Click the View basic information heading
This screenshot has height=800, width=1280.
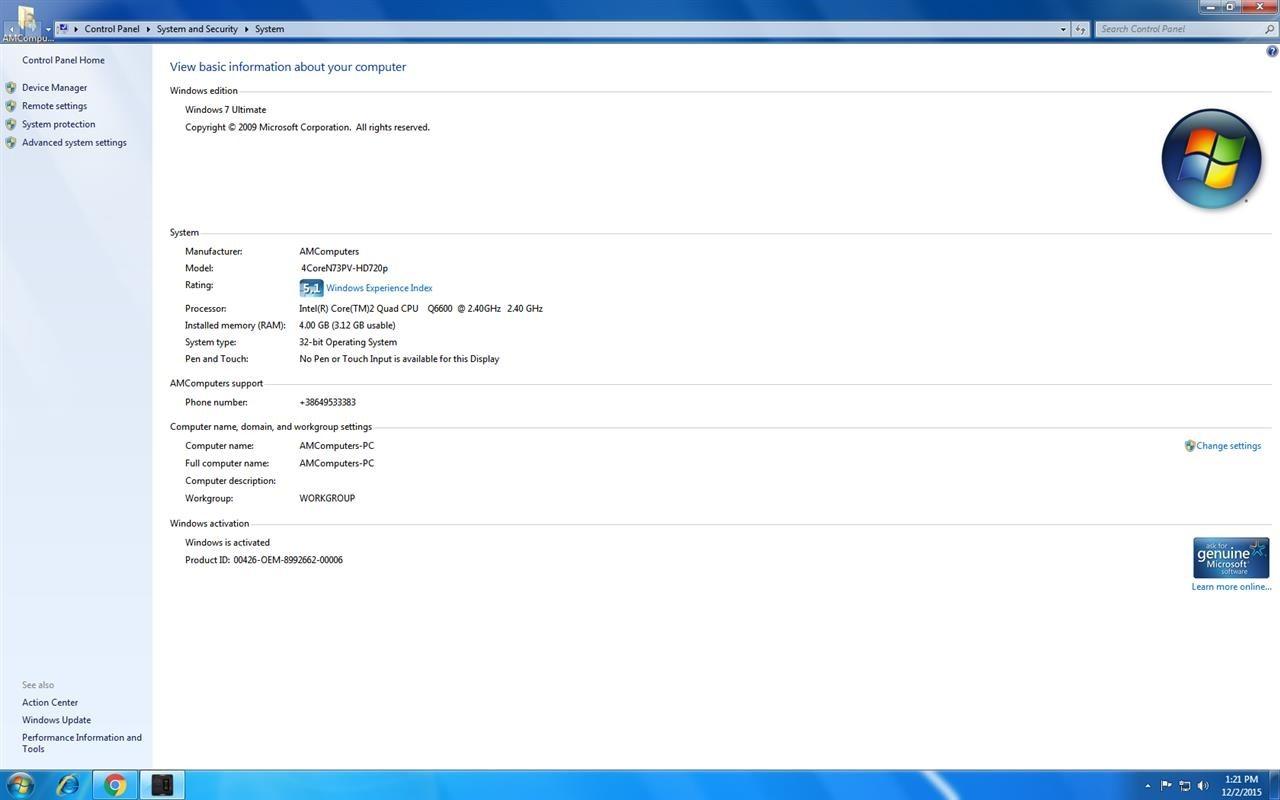(x=288, y=67)
